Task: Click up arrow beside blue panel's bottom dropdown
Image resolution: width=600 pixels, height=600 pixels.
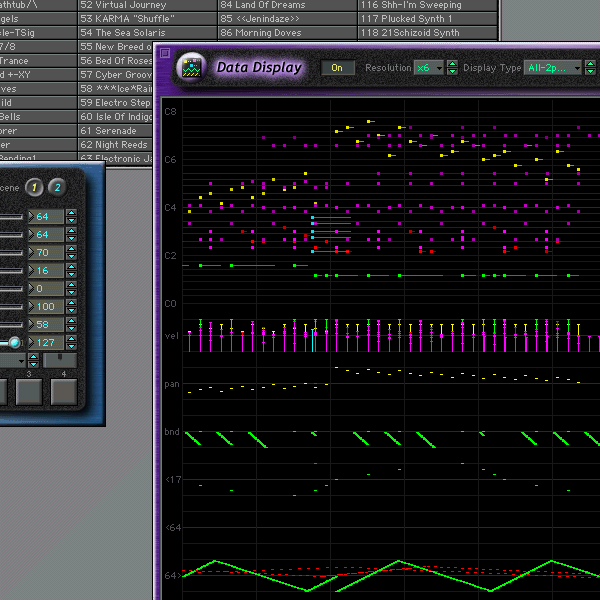Action: tap(33, 357)
